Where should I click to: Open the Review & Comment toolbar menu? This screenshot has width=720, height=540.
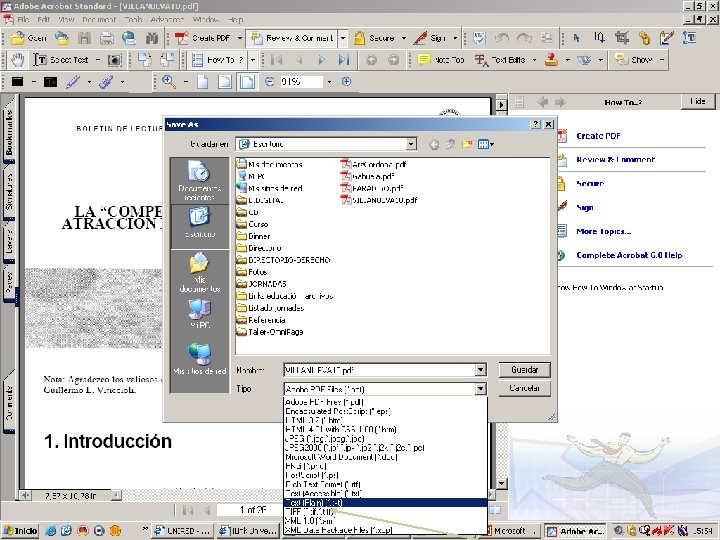pos(290,37)
